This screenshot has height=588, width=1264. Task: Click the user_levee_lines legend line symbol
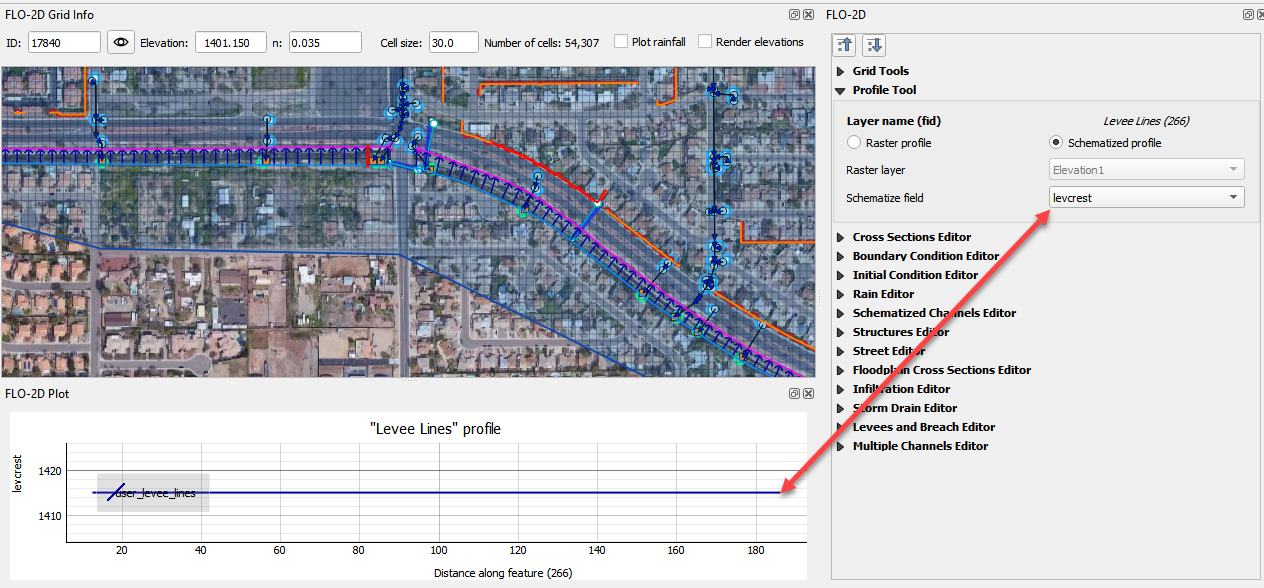tap(116, 493)
